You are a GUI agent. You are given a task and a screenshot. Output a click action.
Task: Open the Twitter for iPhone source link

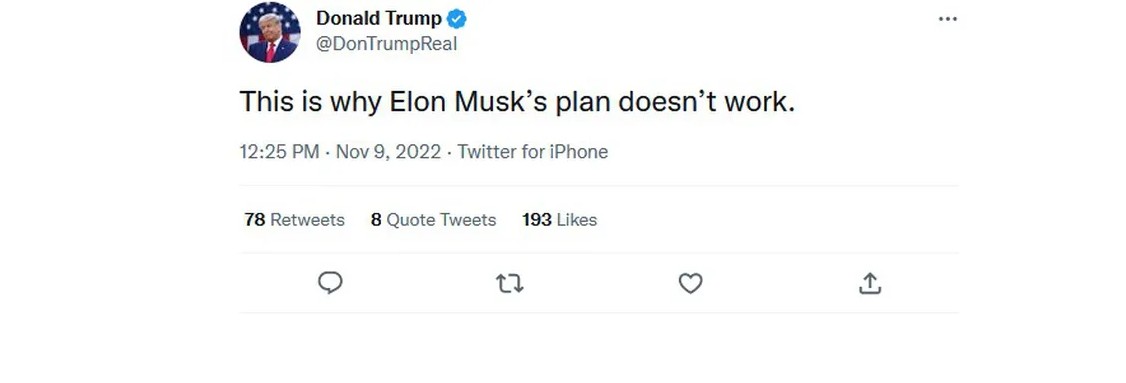tap(533, 152)
